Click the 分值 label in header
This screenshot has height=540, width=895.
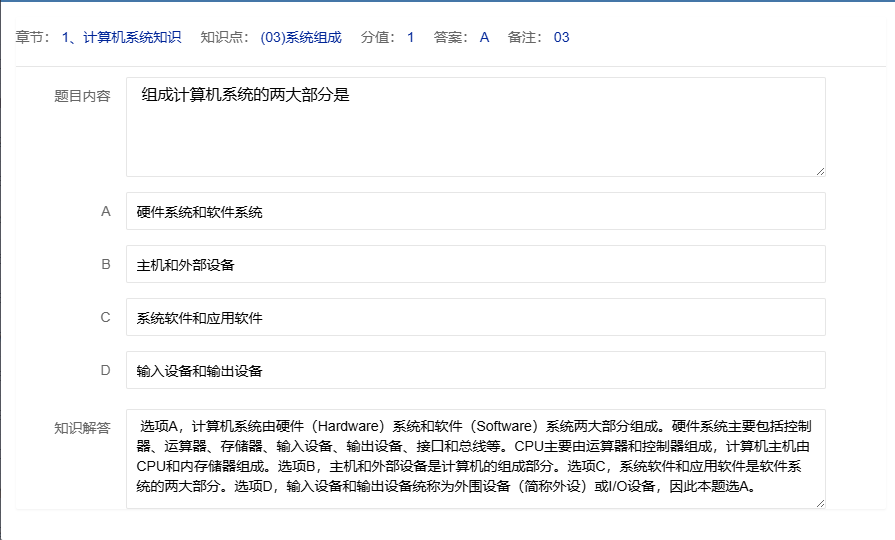(x=376, y=37)
